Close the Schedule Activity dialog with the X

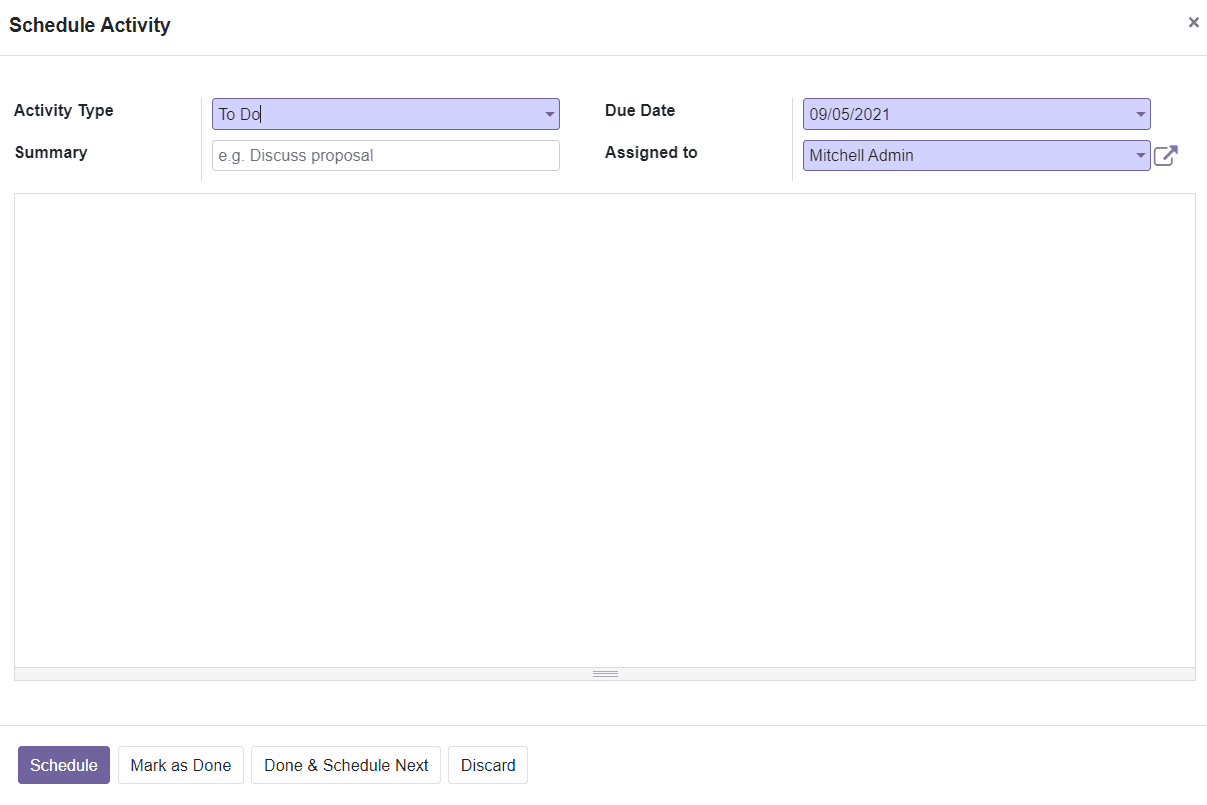(x=1193, y=22)
